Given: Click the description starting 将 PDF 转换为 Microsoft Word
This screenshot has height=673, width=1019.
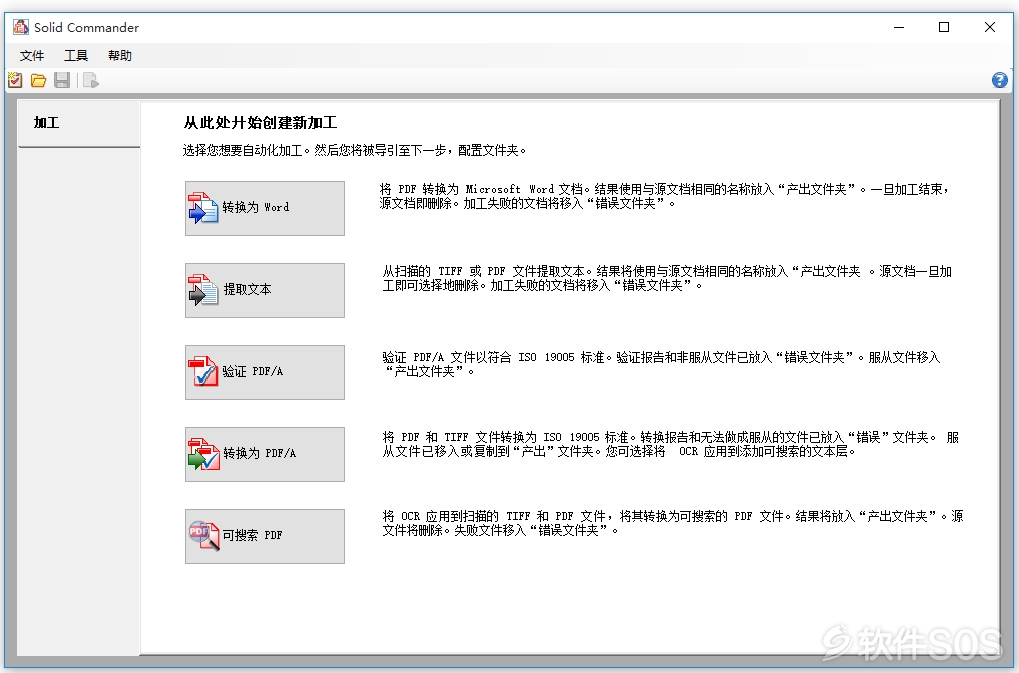Looking at the screenshot, I should click(665, 196).
